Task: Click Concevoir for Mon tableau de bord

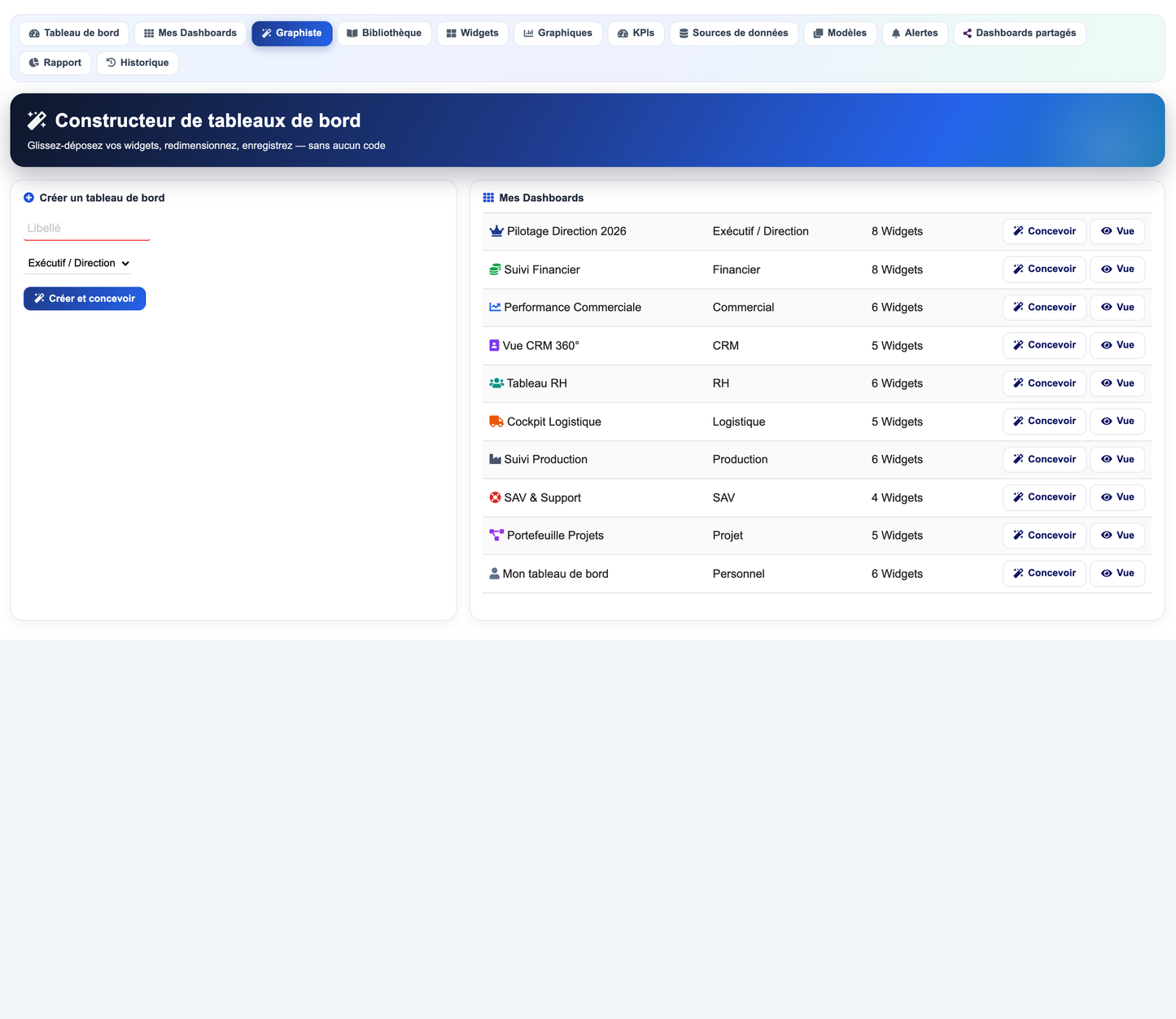Action: (1044, 574)
